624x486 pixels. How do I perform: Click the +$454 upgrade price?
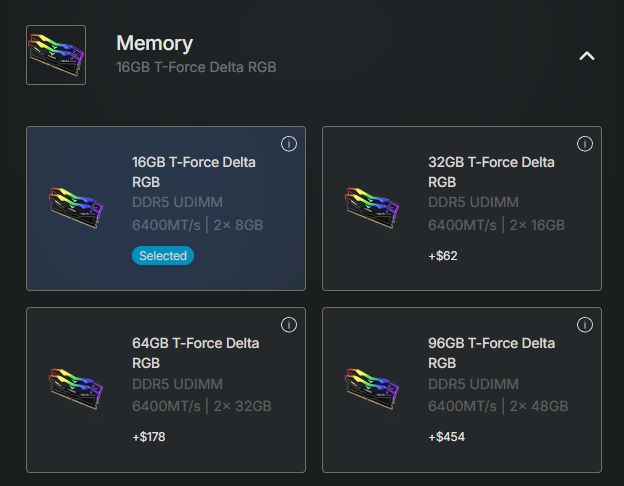[447, 437]
